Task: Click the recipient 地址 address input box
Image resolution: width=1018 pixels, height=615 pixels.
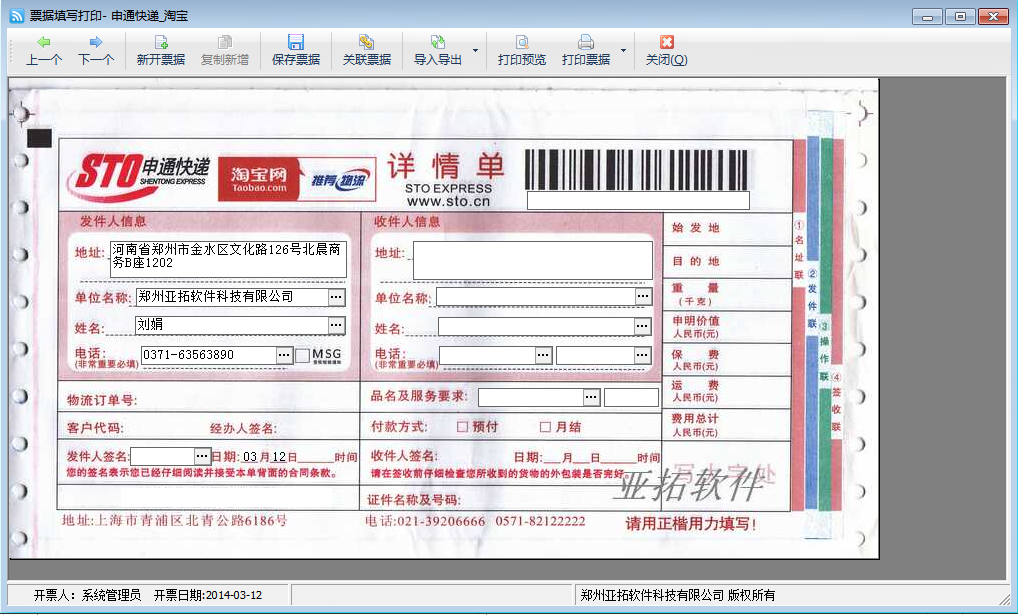Action: [x=532, y=260]
